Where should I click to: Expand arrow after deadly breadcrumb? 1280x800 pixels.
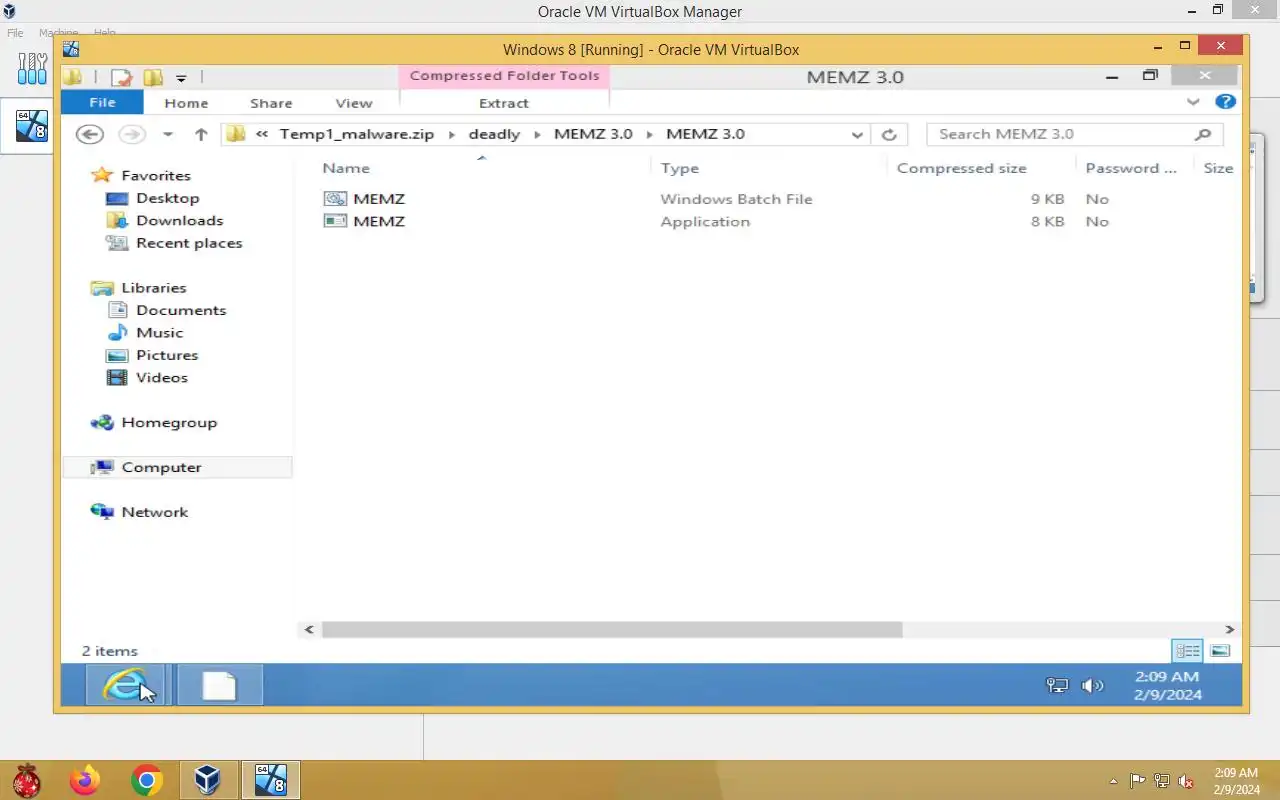point(537,134)
